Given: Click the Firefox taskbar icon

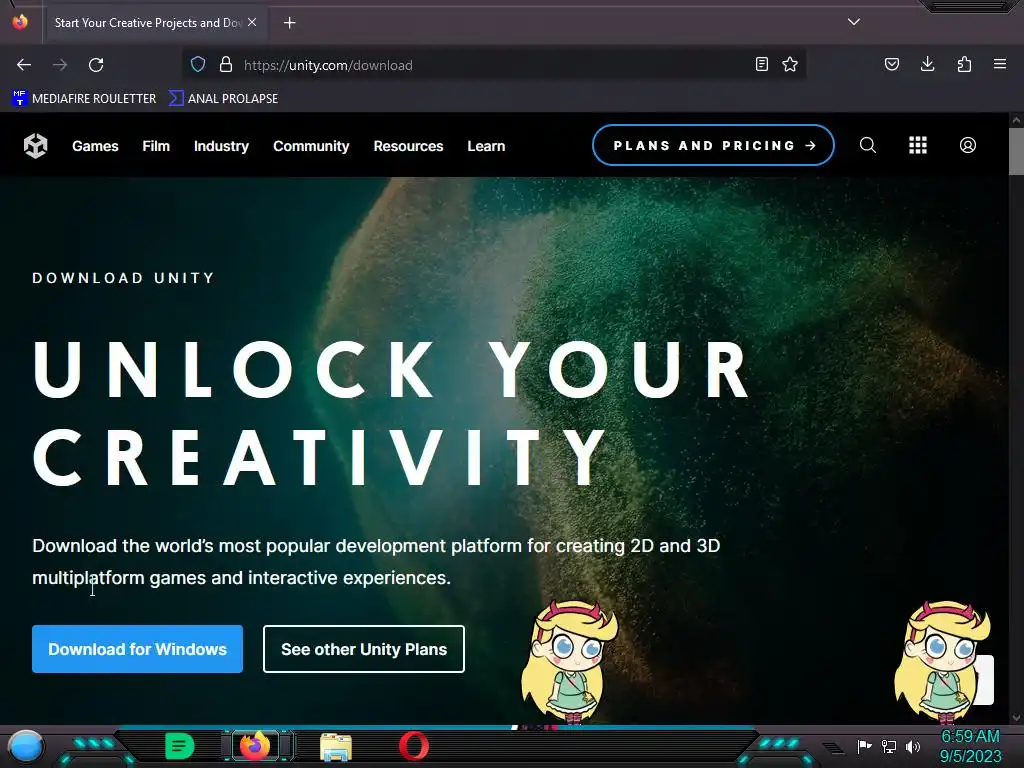Looking at the screenshot, I should pos(255,745).
